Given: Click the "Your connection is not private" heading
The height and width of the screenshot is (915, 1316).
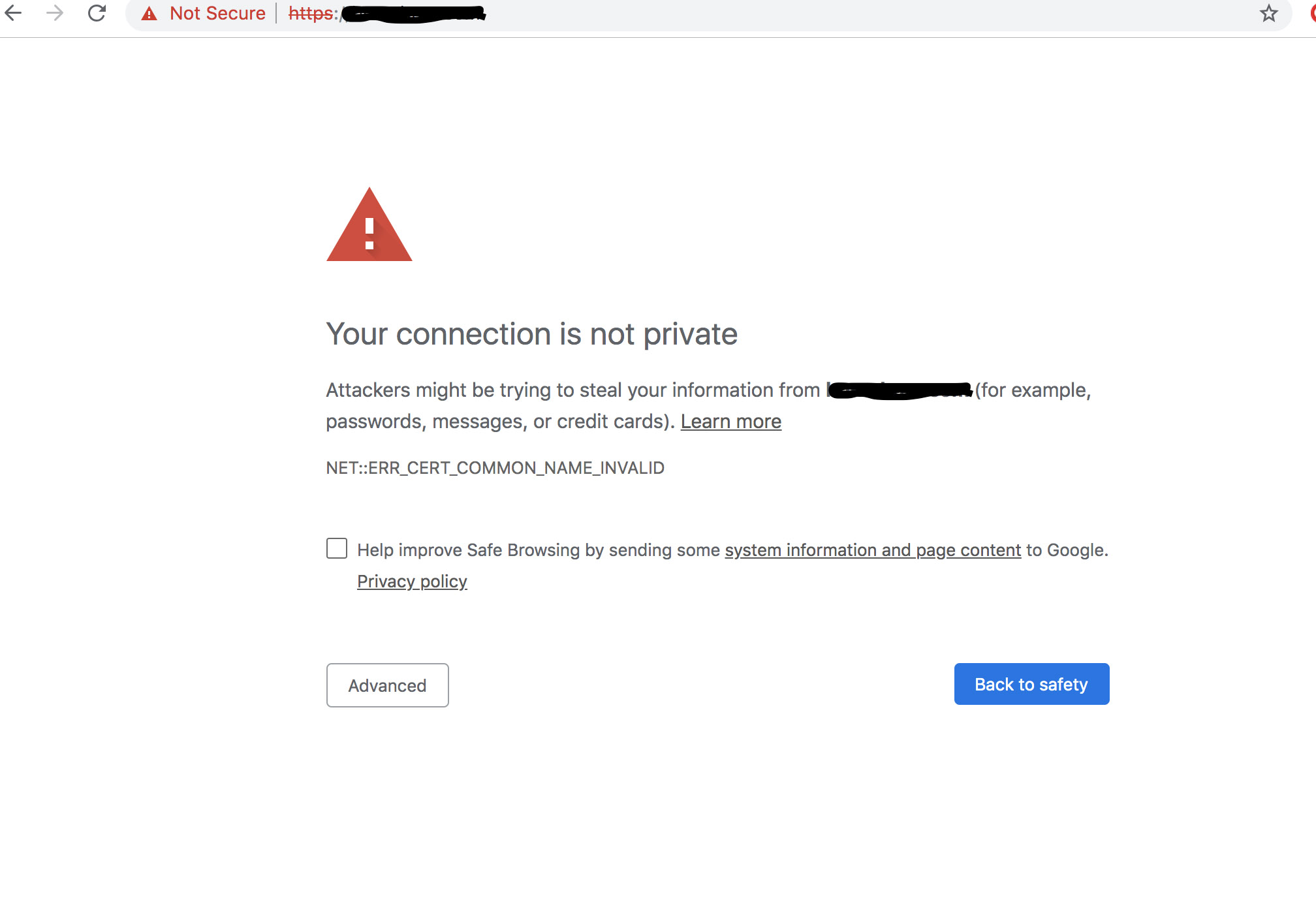Looking at the screenshot, I should pos(531,334).
